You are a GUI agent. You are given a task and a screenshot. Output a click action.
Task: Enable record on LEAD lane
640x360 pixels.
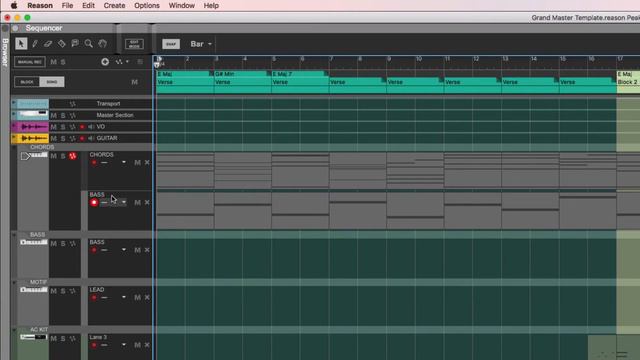(94, 298)
